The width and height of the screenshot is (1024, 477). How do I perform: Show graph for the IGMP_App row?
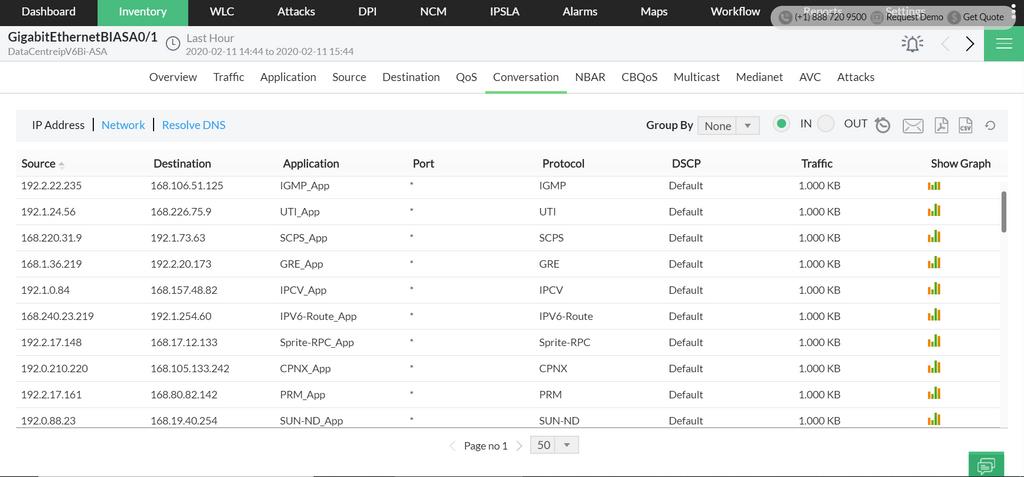(x=934, y=185)
